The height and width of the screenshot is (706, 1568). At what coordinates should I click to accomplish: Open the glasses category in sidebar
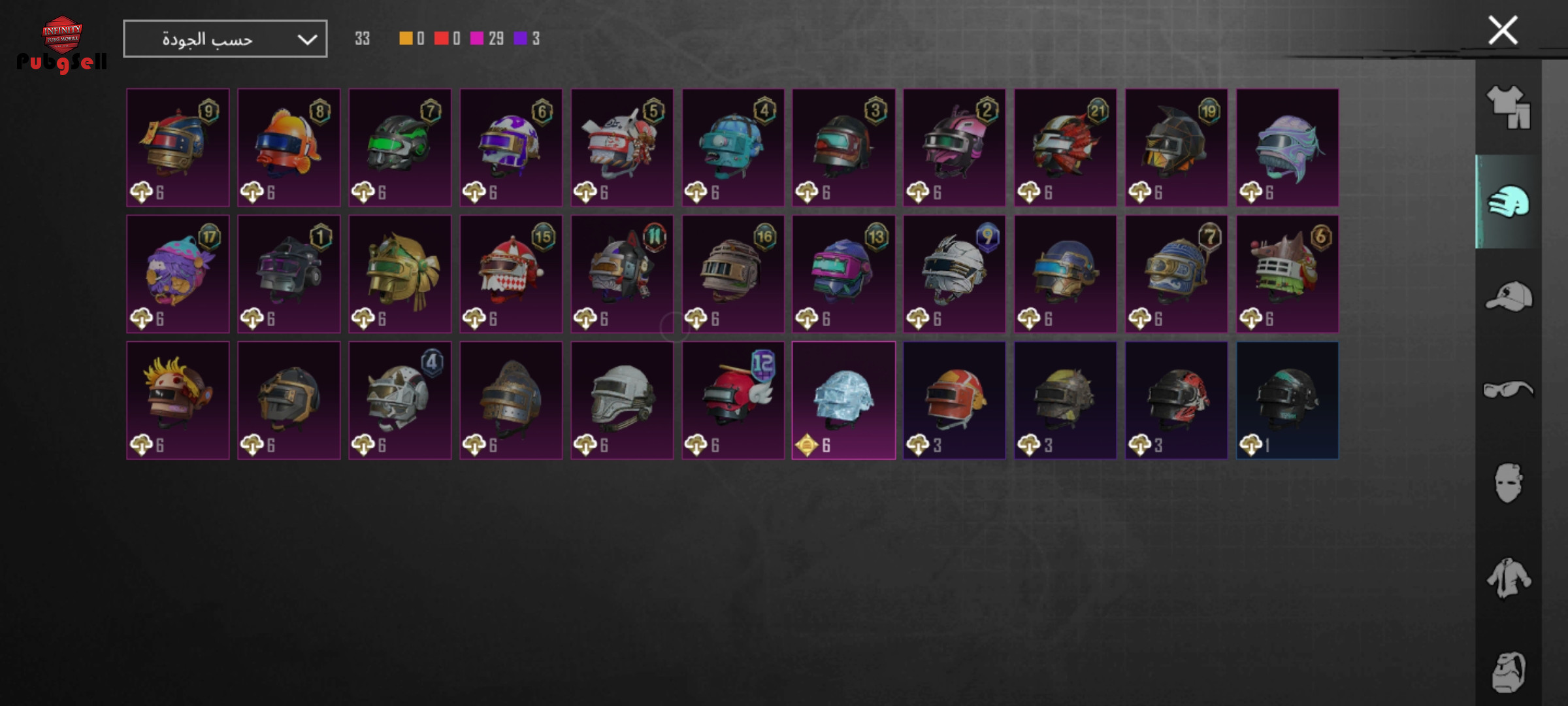pos(1508,390)
